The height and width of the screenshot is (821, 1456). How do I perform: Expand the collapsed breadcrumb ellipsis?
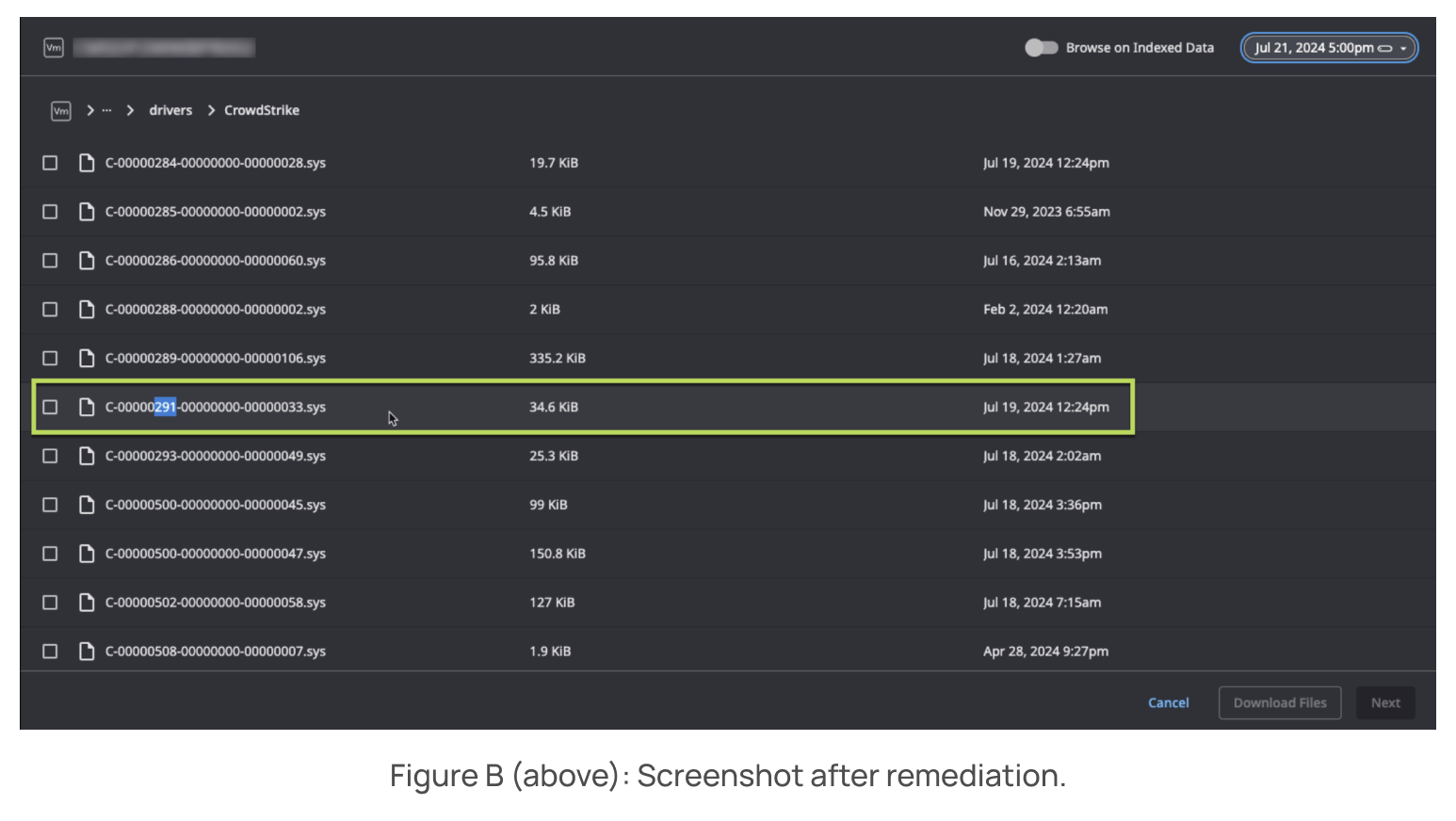click(x=106, y=111)
